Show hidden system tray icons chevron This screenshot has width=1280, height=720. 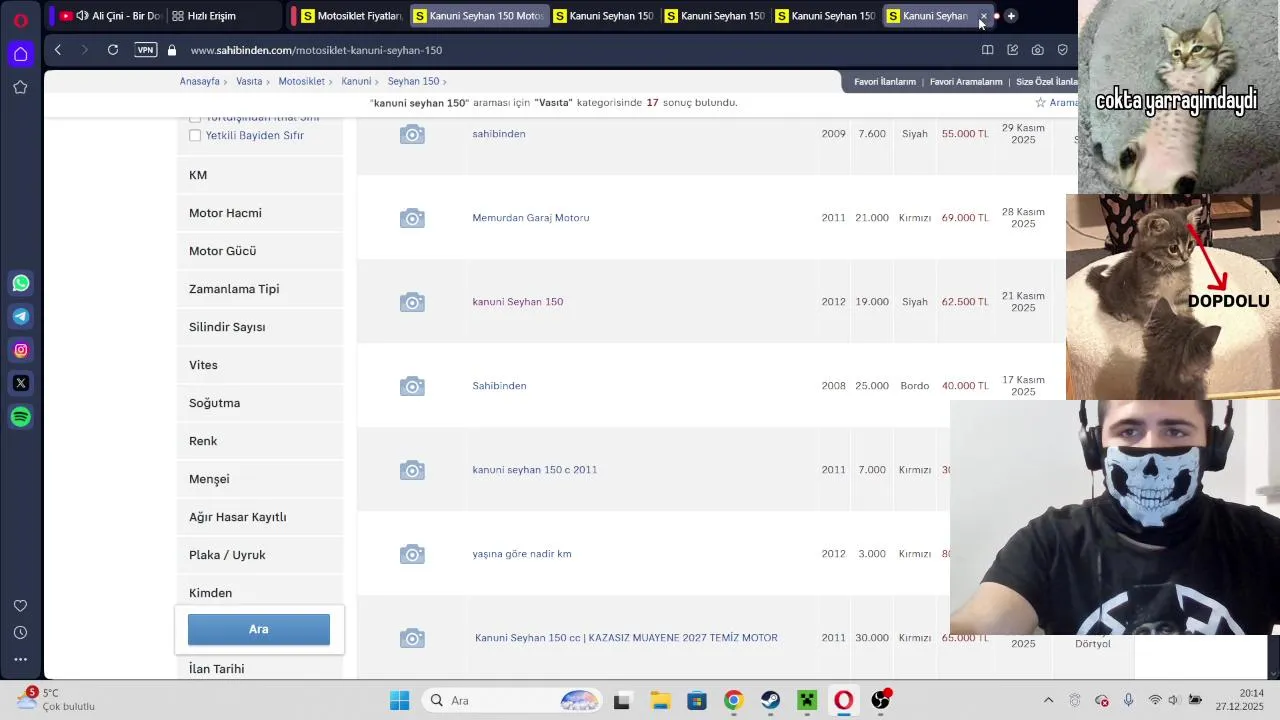pyautogui.click(x=1048, y=700)
